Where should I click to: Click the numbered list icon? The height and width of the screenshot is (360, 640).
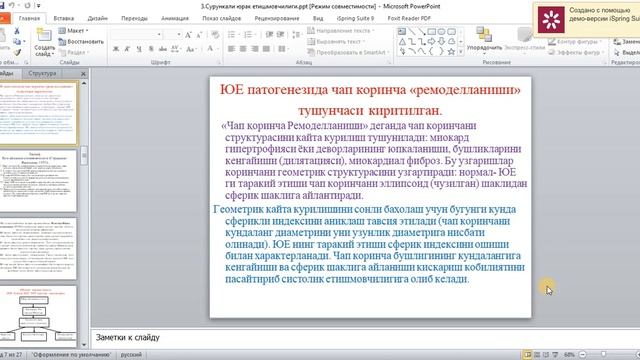[248, 35]
